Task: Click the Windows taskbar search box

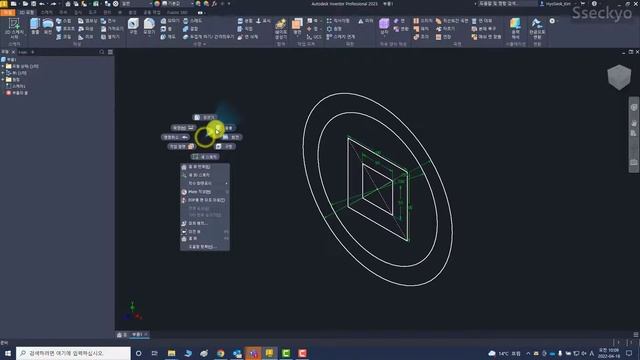Action: (x=73, y=353)
